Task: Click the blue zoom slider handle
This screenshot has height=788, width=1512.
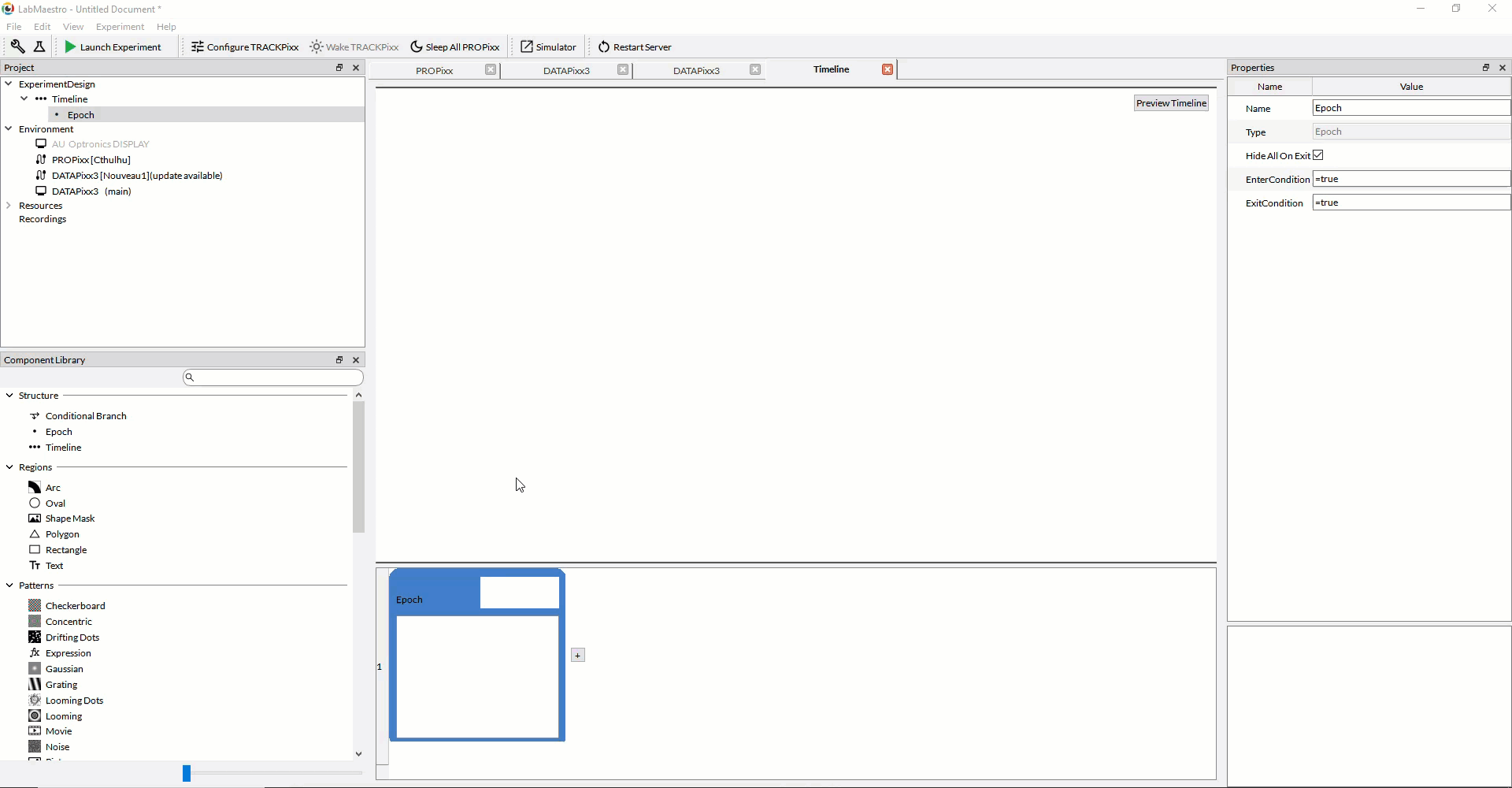Action: [187, 774]
